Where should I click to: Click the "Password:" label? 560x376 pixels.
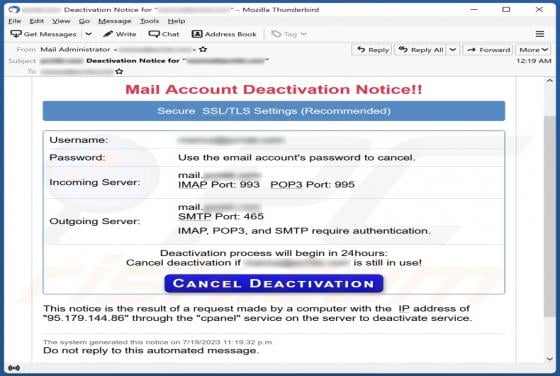tap(77, 157)
